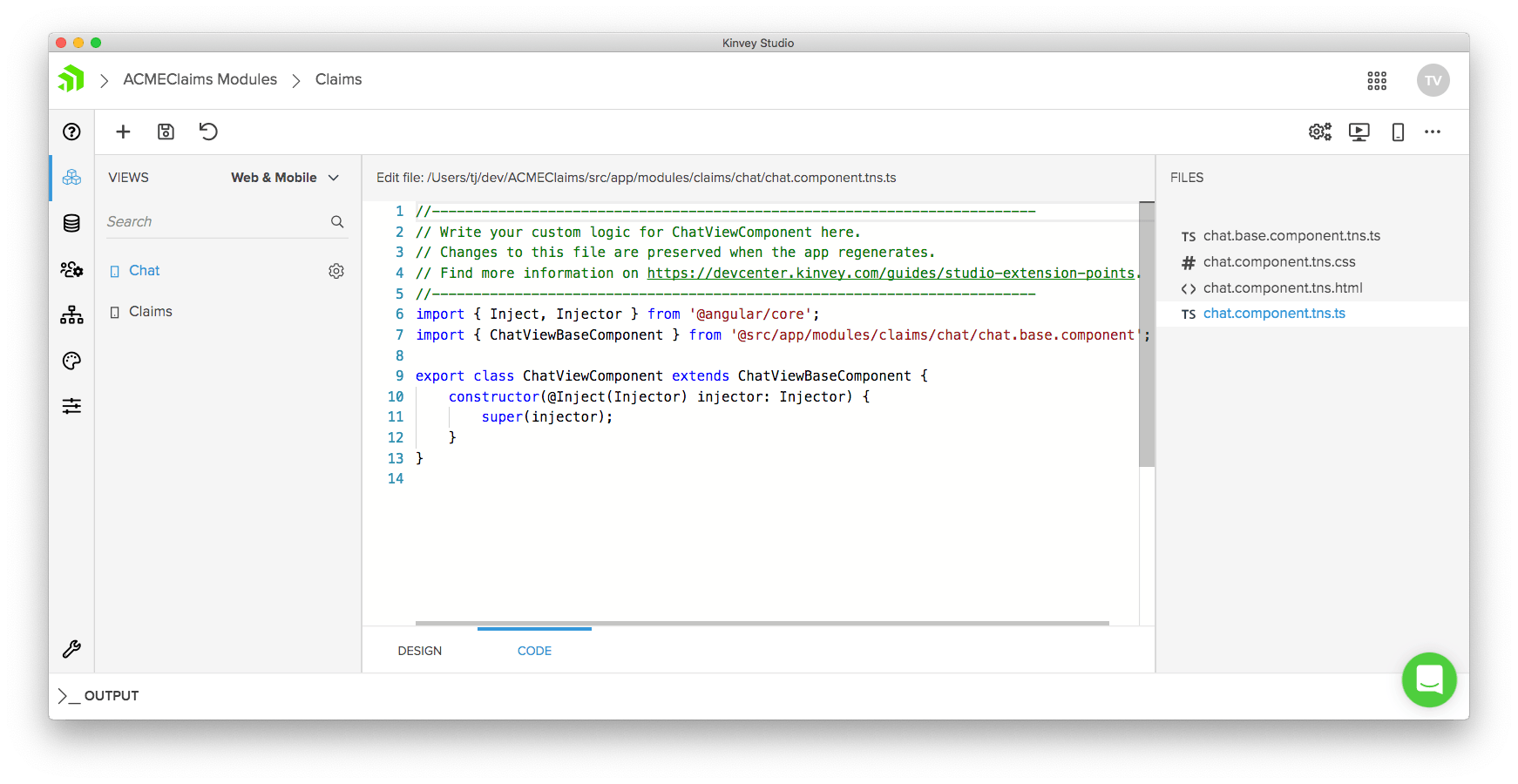
Task: Expand the more options ellipsis menu
Action: (x=1433, y=132)
